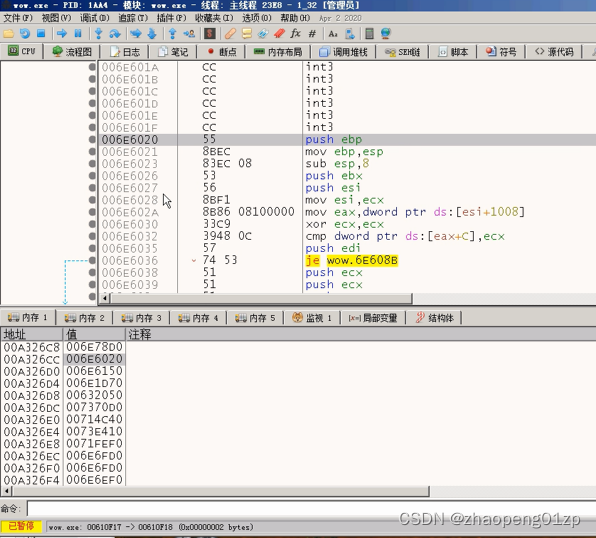This screenshot has width=596, height=538.
Task: Click the 注释 column header
Action: click(360, 334)
